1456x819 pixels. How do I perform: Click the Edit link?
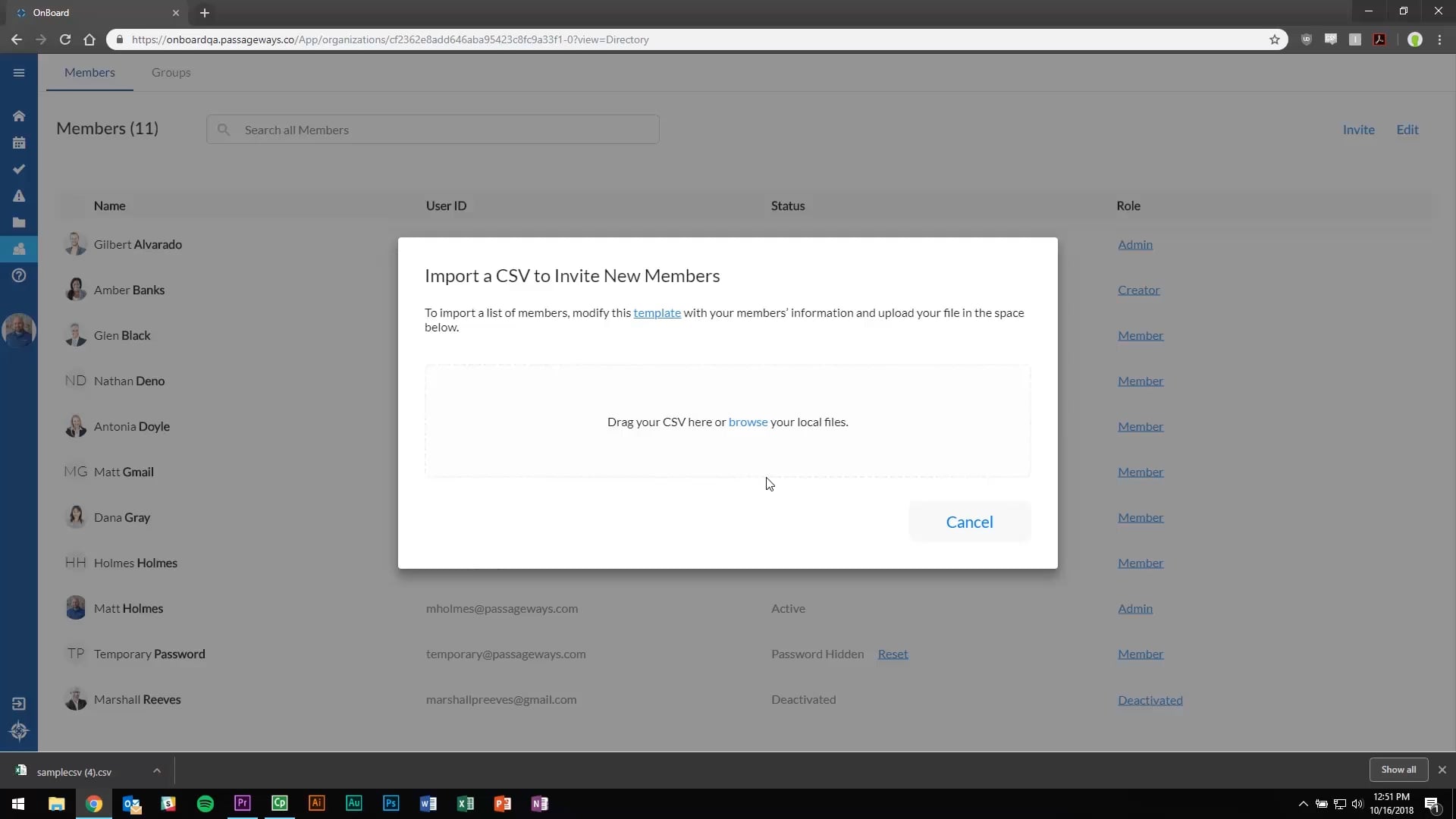(1407, 130)
